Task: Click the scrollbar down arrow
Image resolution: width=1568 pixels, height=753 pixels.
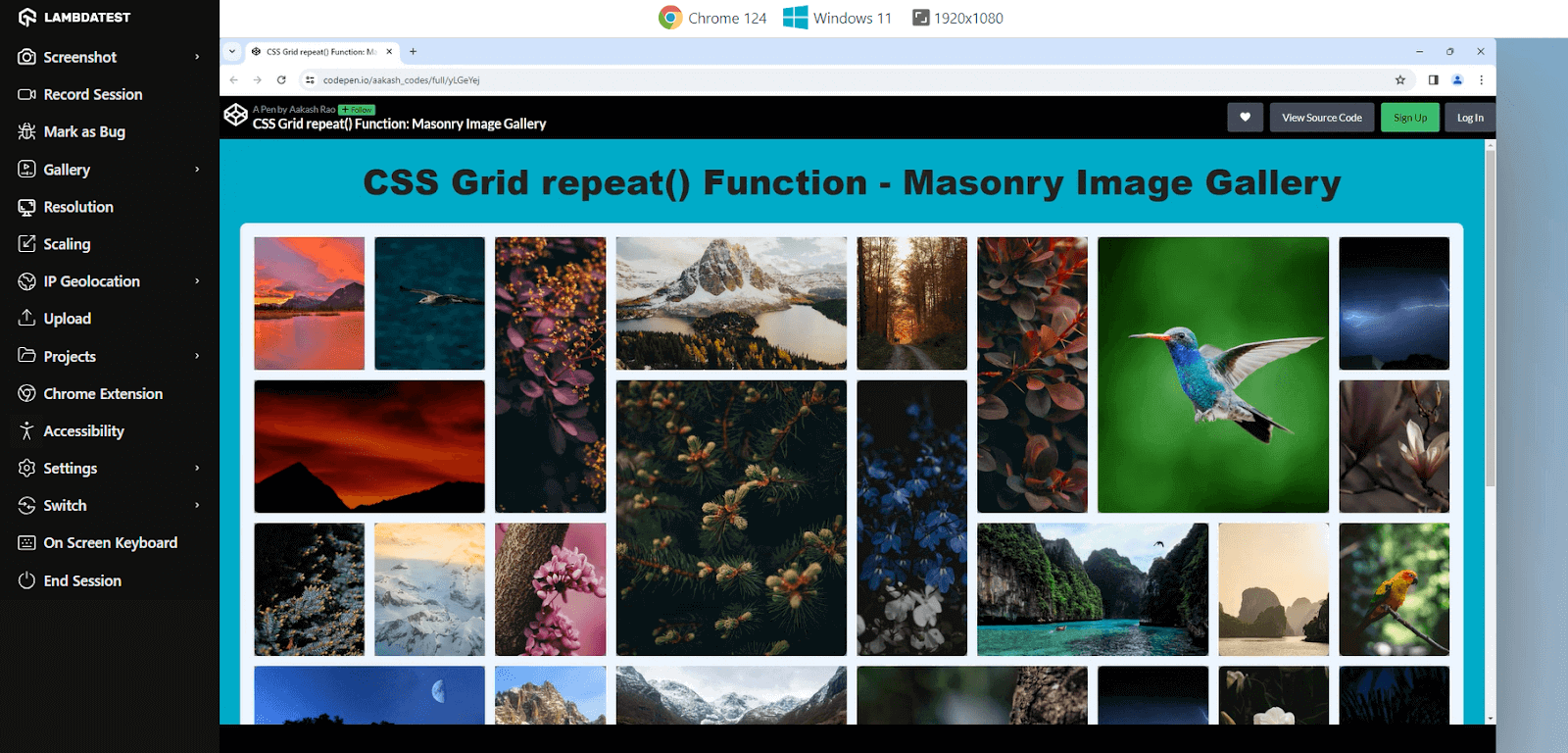Action: 1490,719
